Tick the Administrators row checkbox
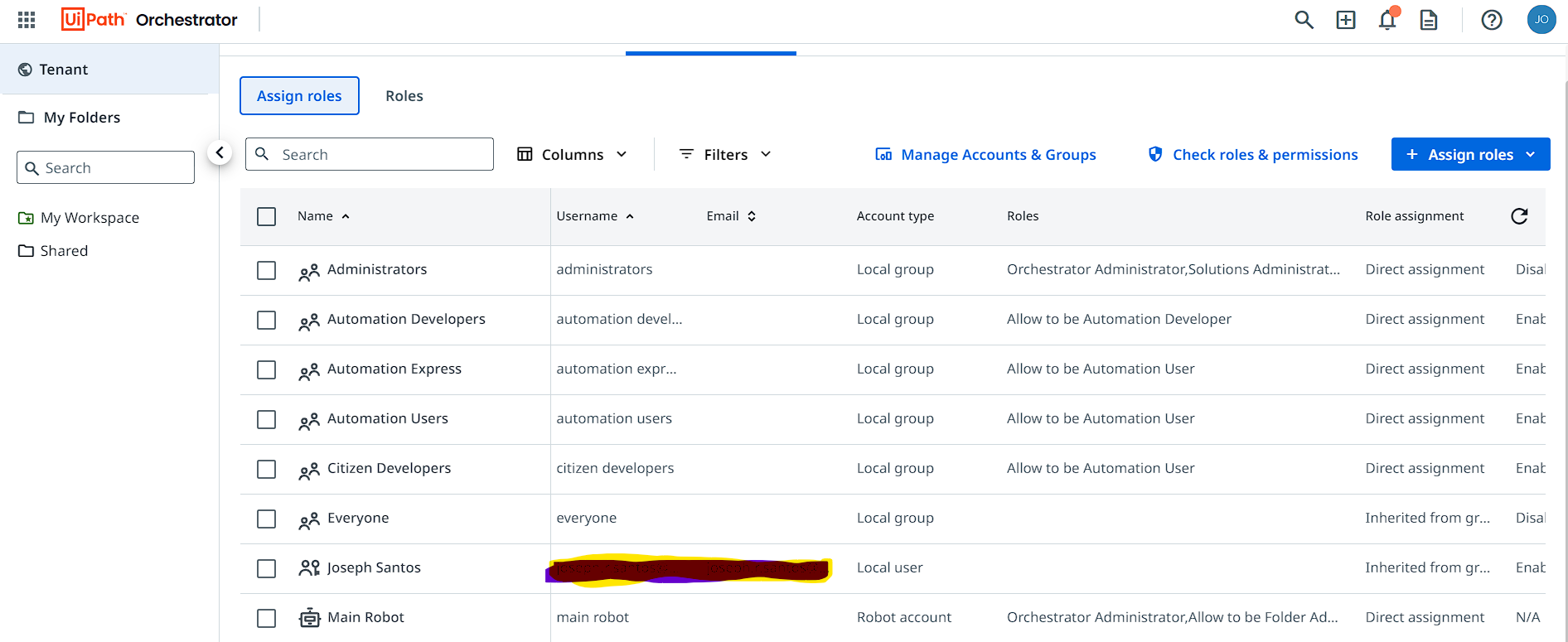The image size is (1568, 642). point(266,271)
